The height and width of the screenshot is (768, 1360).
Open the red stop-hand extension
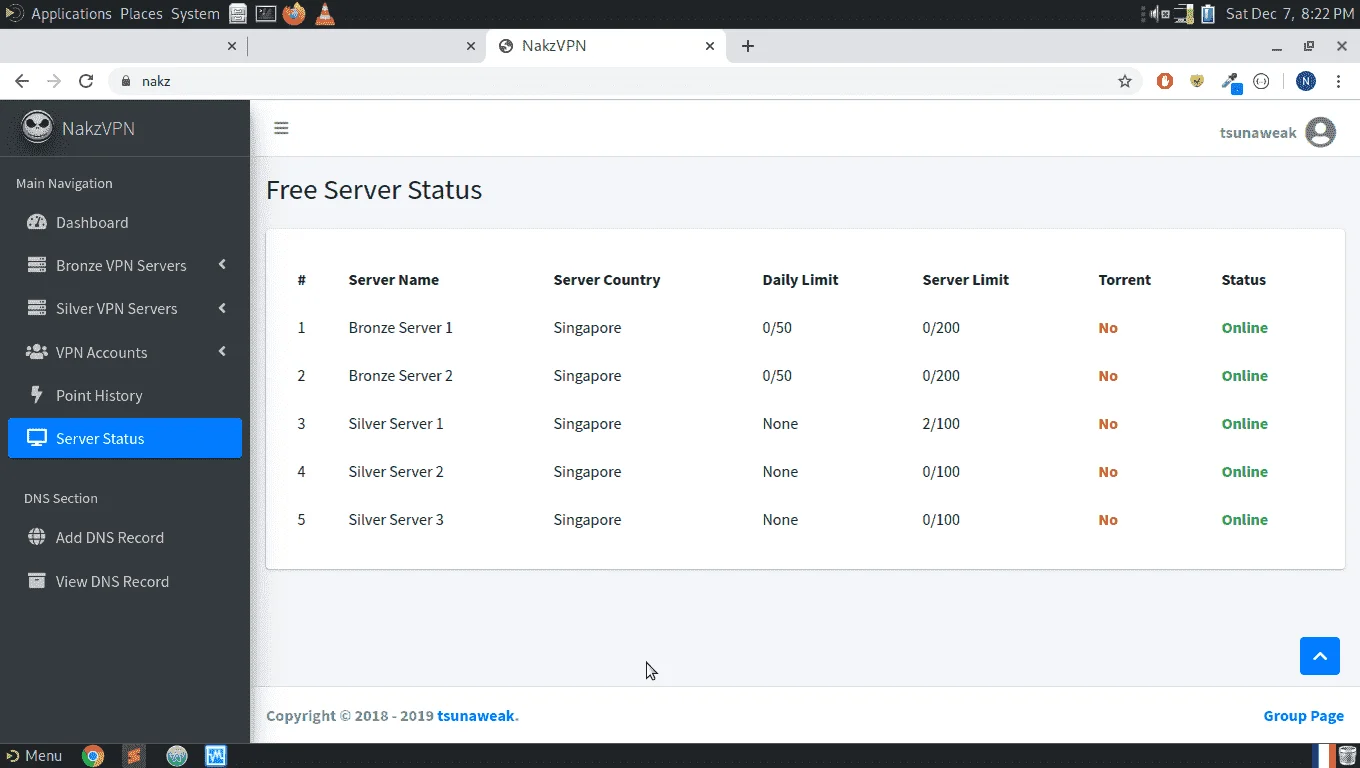coord(1165,81)
